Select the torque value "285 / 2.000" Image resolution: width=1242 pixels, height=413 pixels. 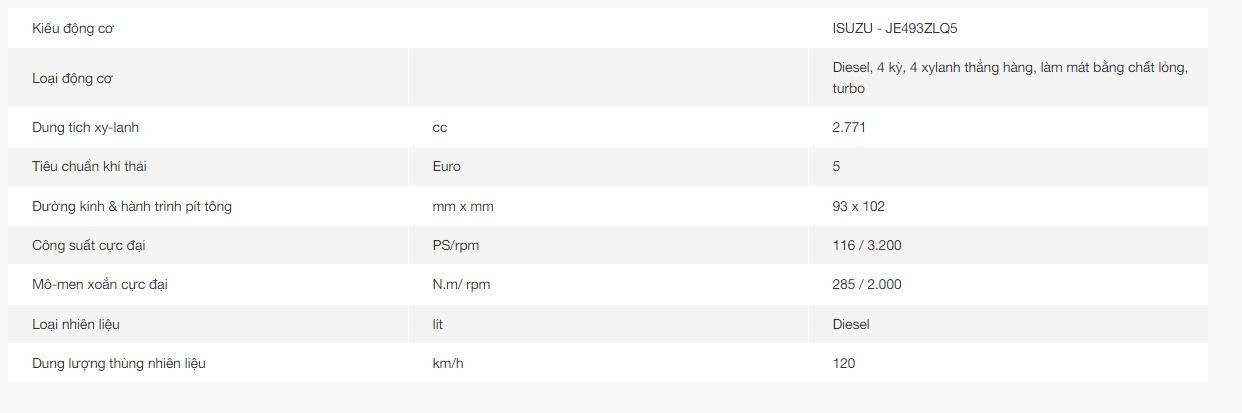pyautogui.click(x=867, y=285)
